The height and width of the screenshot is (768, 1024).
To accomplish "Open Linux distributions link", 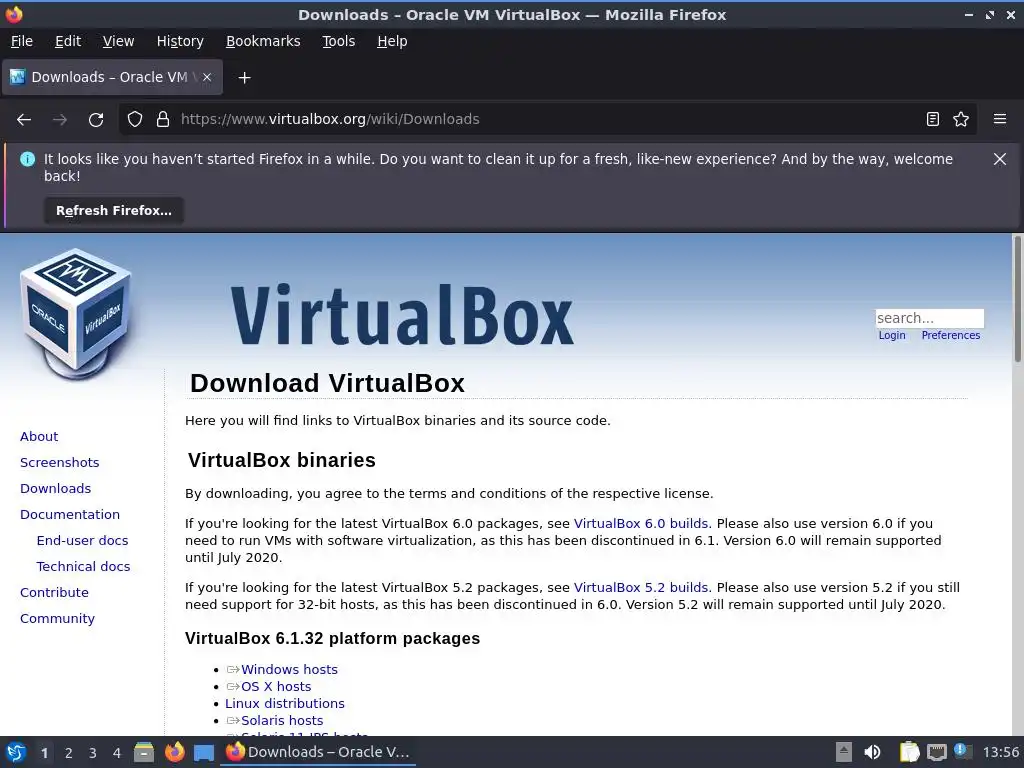I will (x=285, y=703).
